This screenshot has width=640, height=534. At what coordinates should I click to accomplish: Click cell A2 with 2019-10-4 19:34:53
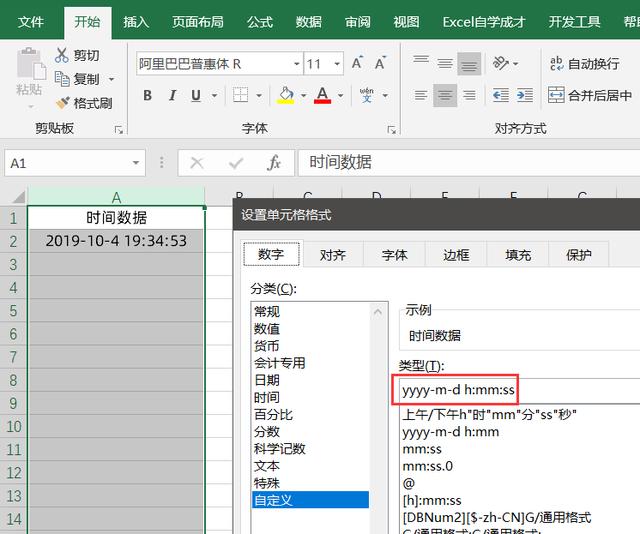point(116,241)
